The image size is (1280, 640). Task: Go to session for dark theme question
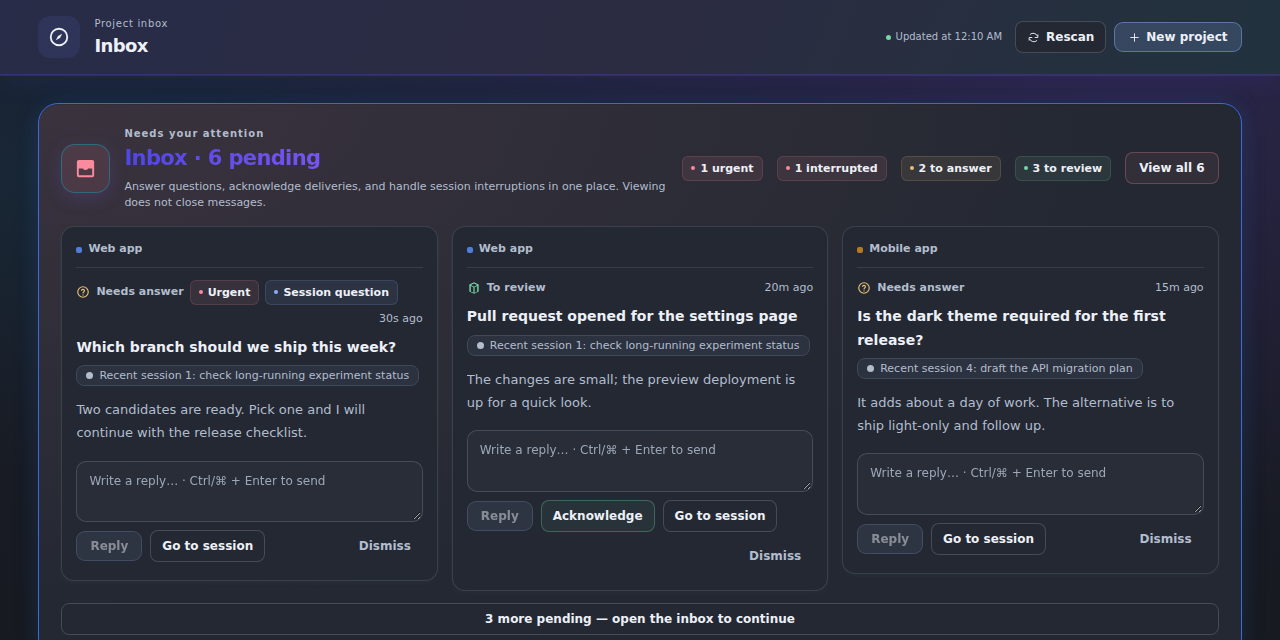coord(988,539)
